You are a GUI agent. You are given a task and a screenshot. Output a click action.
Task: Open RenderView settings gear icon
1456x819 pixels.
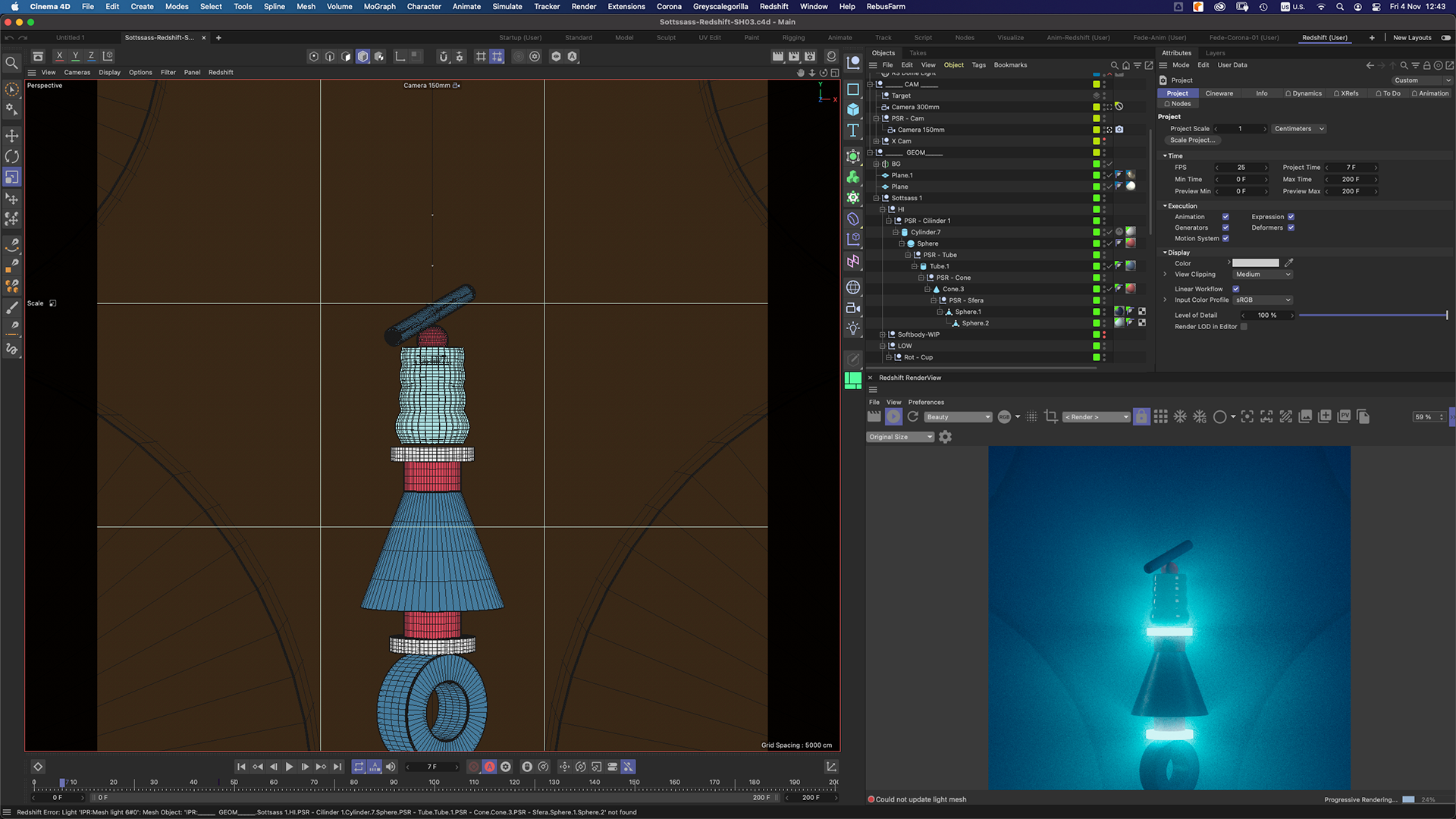point(945,437)
